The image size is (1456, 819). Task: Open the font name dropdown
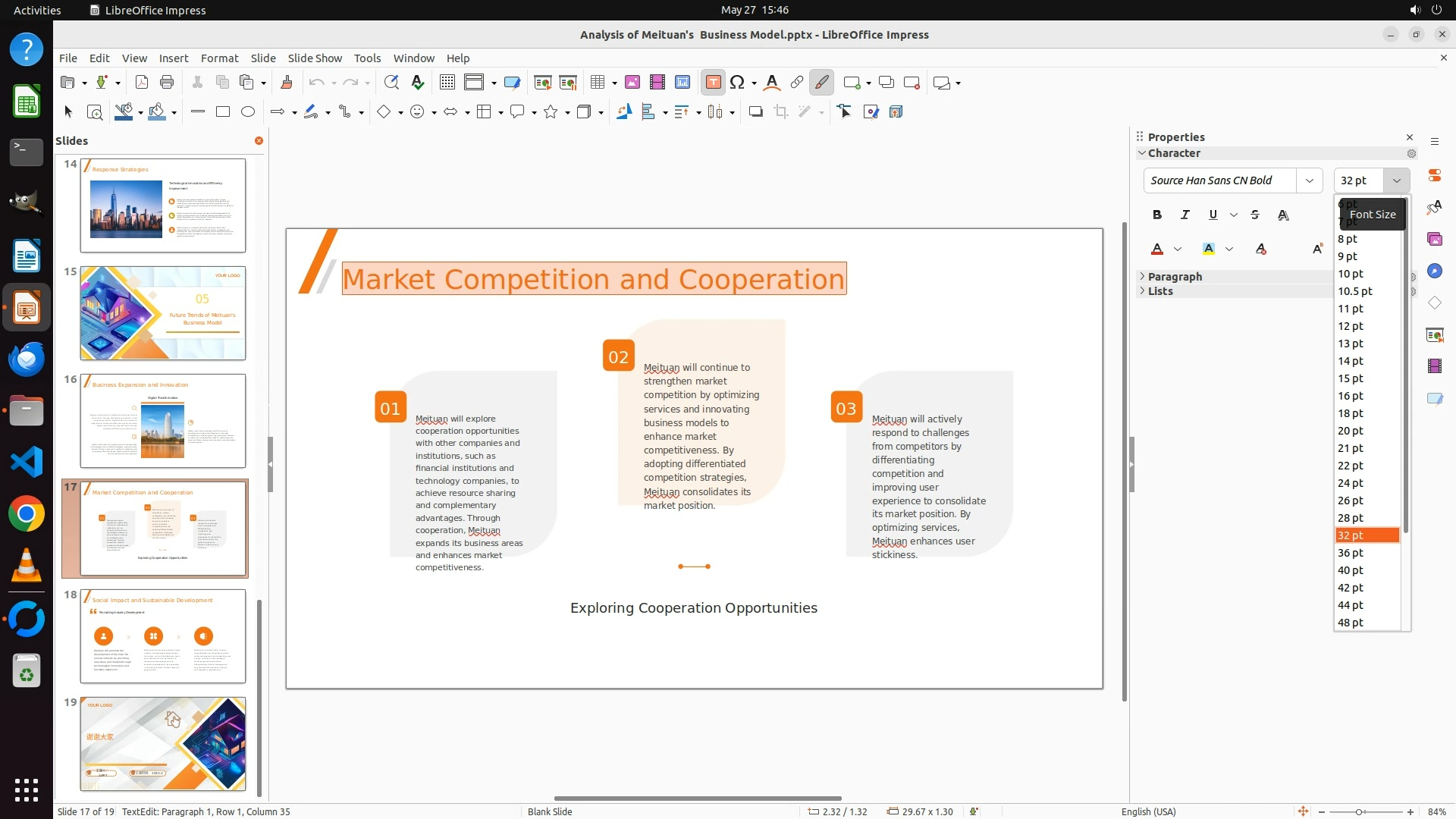click(1309, 180)
